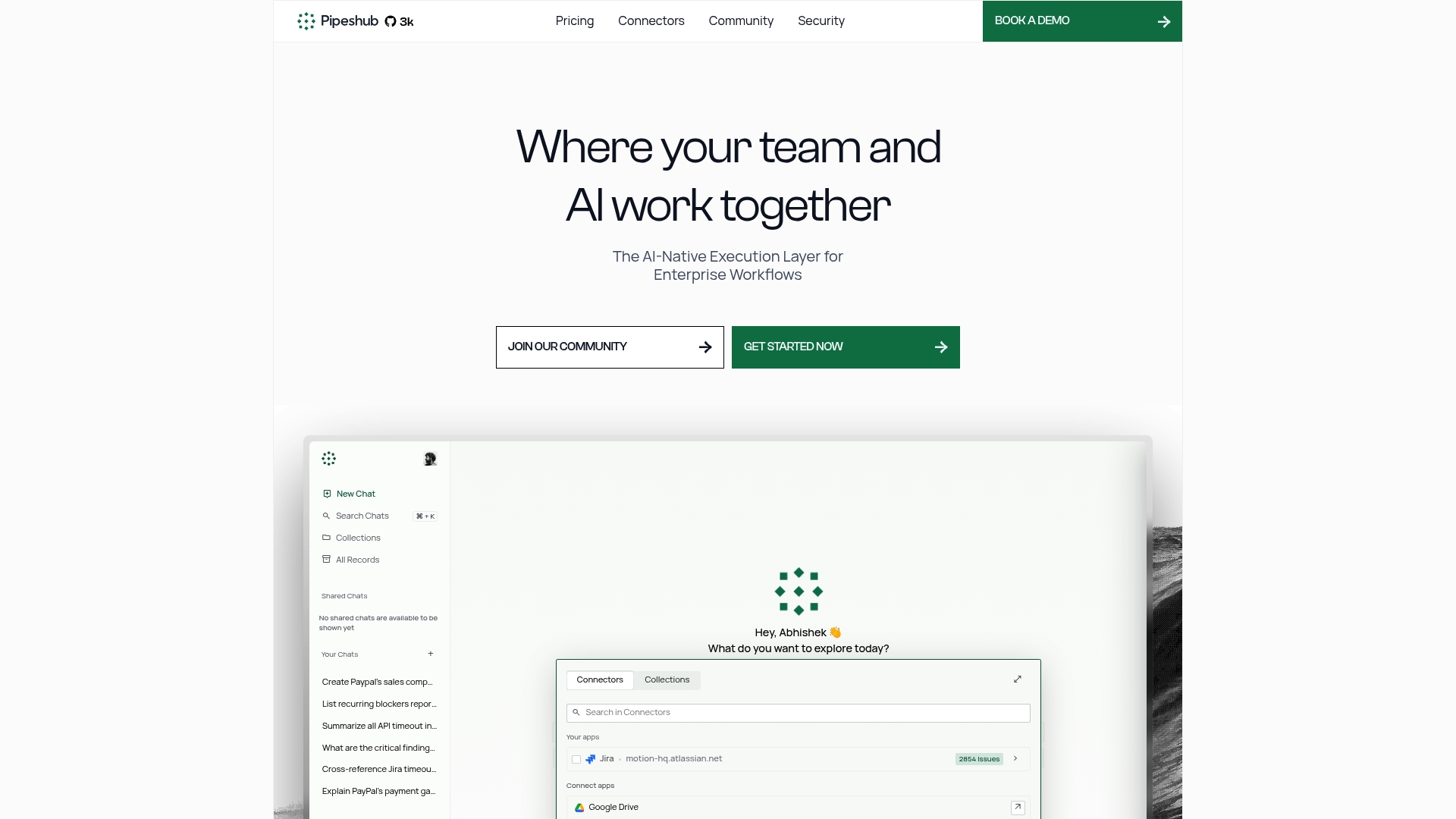Click Get Started Now button
This screenshot has width=1456, height=819.
click(846, 347)
